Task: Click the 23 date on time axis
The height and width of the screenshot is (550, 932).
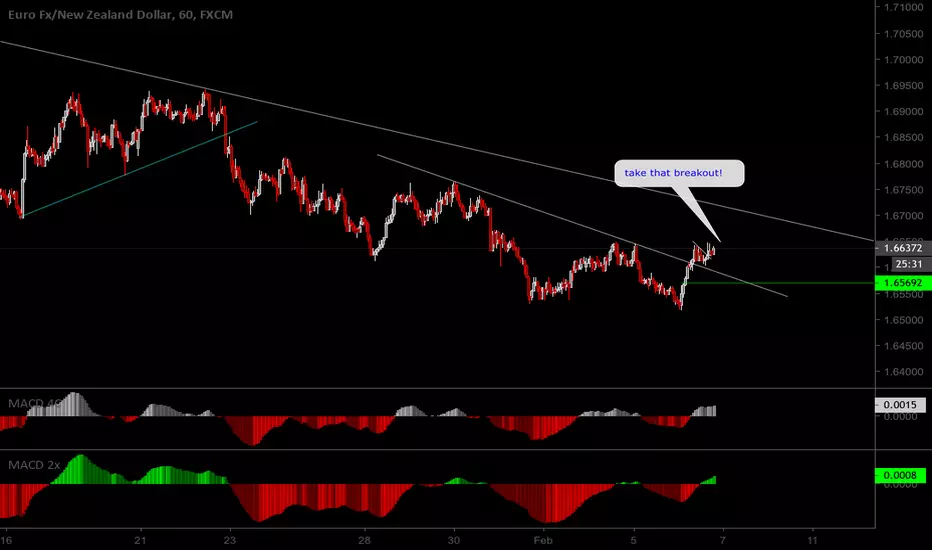Action: [x=229, y=540]
